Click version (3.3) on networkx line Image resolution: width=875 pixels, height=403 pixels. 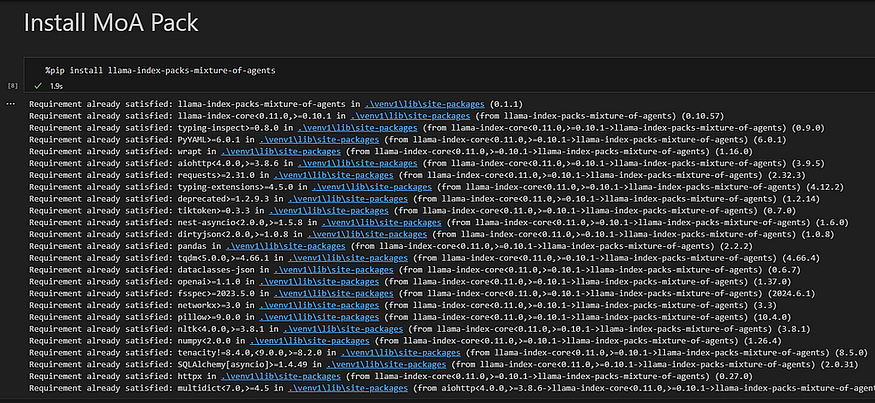pos(764,306)
